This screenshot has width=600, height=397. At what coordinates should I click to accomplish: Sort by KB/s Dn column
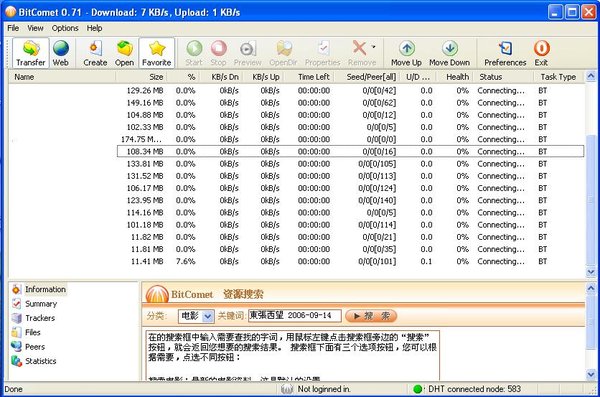click(x=222, y=77)
